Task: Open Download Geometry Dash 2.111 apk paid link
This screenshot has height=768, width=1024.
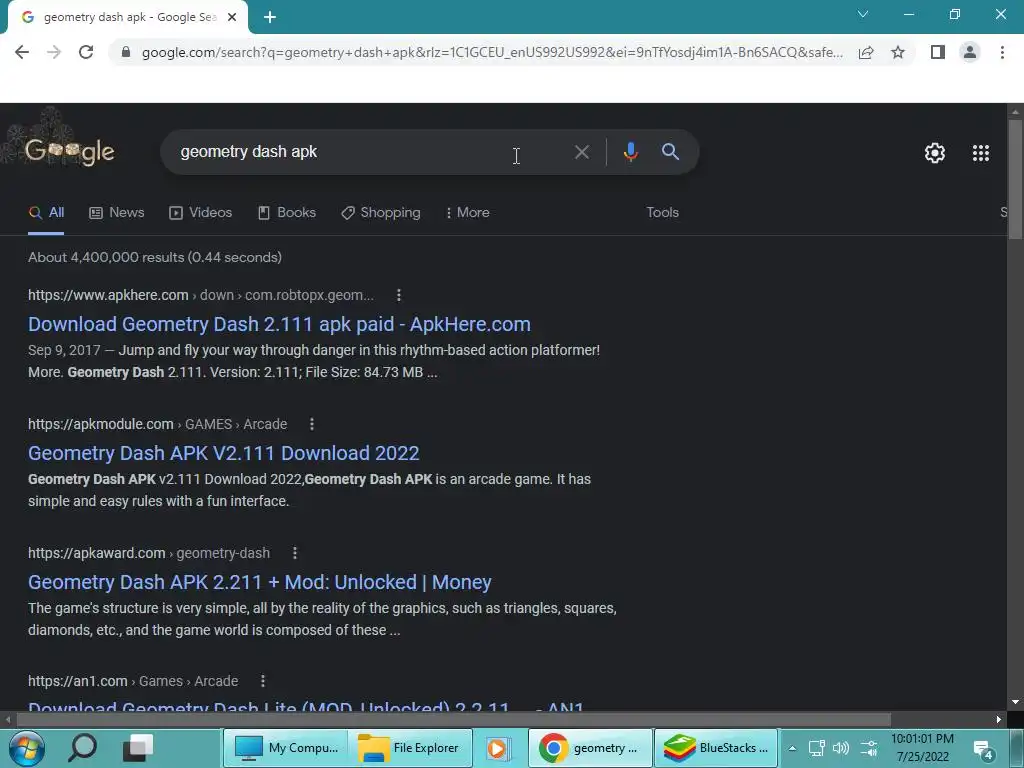Action: pyautogui.click(x=280, y=324)
